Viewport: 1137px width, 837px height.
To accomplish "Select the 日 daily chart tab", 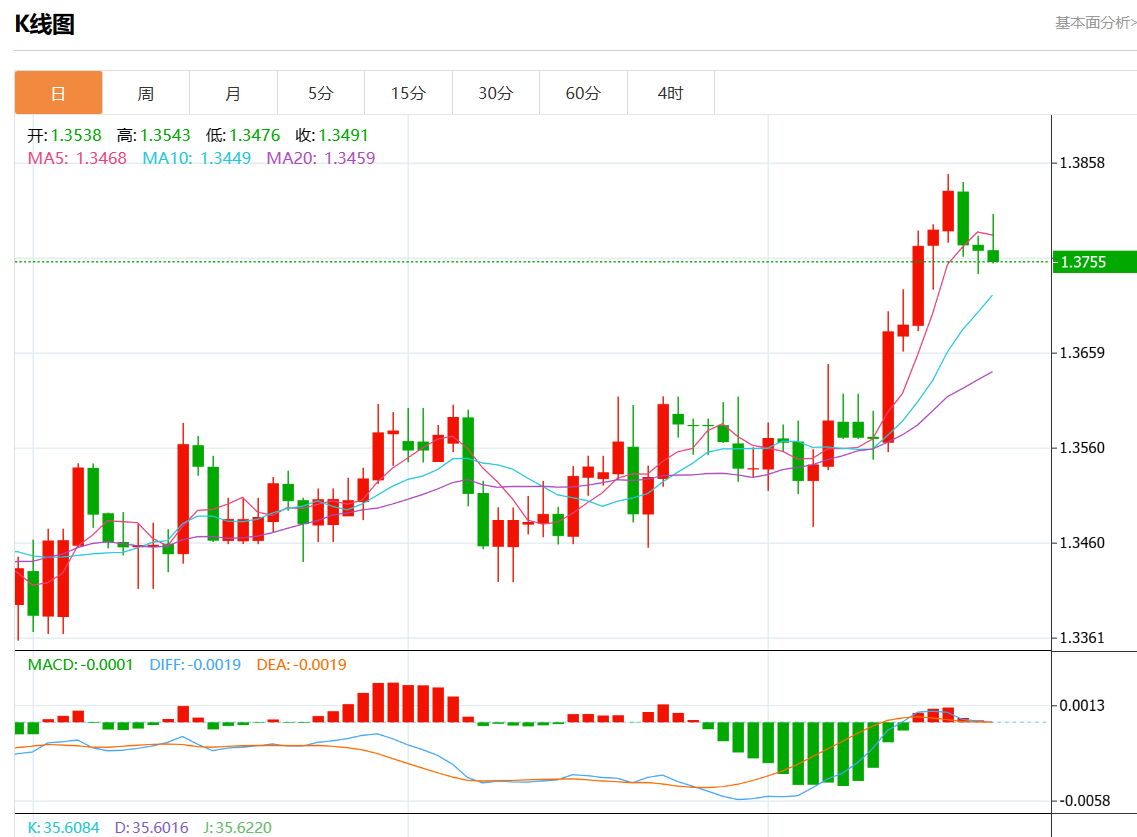I will [x=58, y=93].
